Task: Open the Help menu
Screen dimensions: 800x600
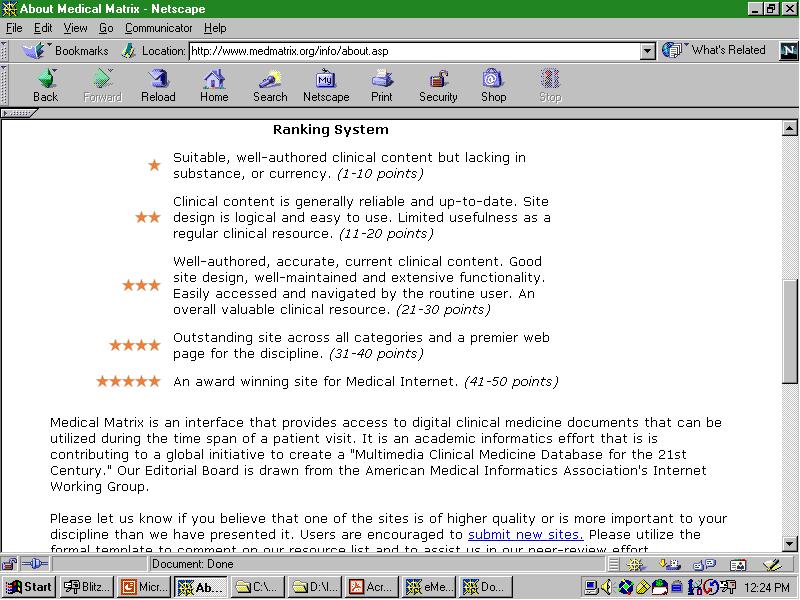Action: point(215,28)
